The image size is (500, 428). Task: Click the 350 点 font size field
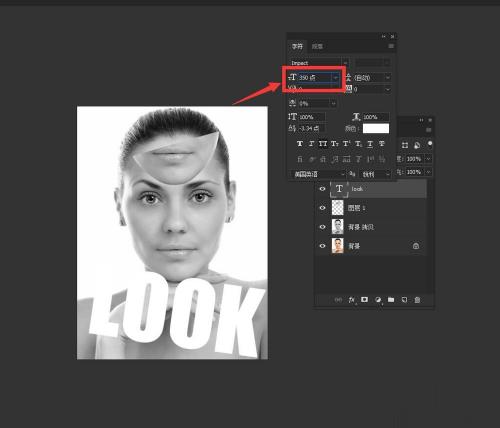click(315, 78)
